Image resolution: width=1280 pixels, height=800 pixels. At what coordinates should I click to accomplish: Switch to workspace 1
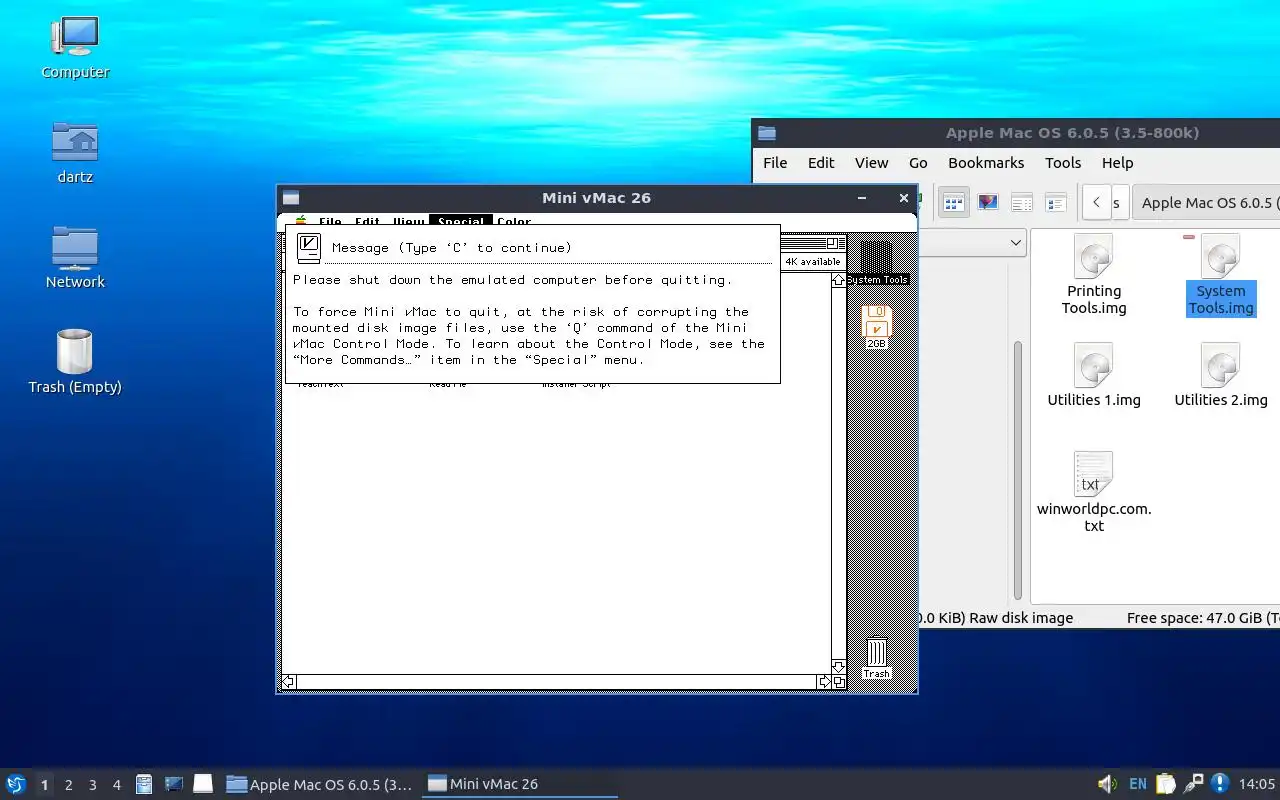click(44, 784)
